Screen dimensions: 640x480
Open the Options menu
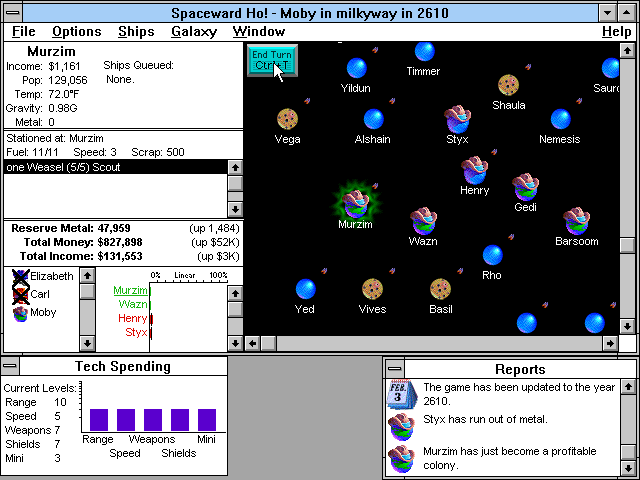(77, 31)
